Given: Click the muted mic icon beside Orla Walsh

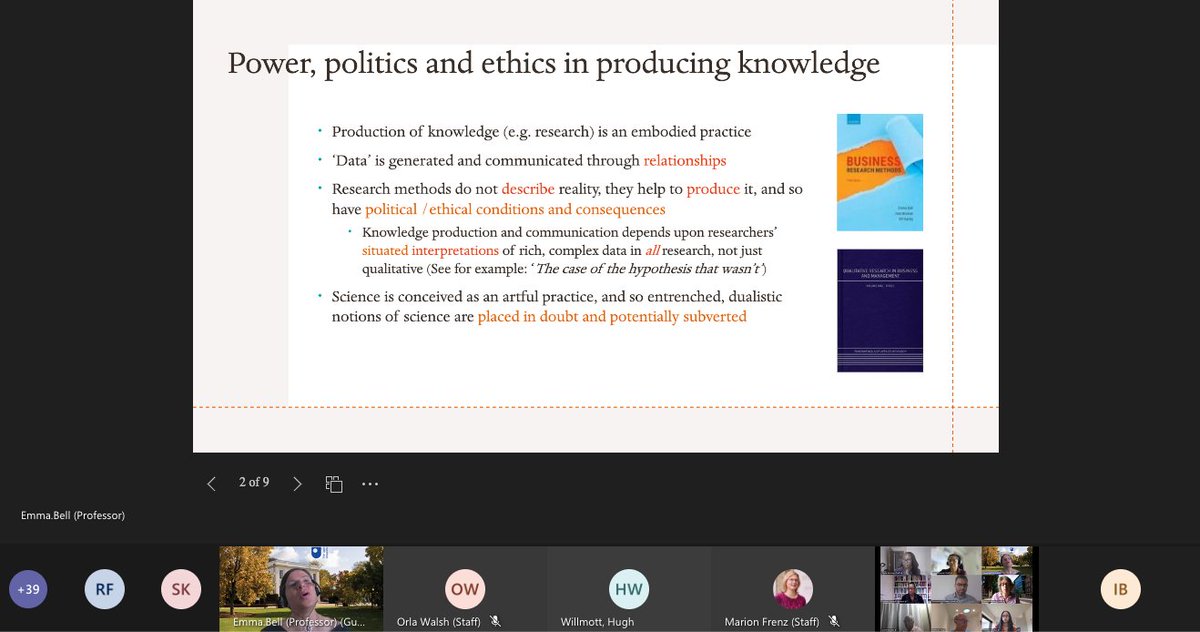Looking at the screenshot, I should (x=495, y=622).
